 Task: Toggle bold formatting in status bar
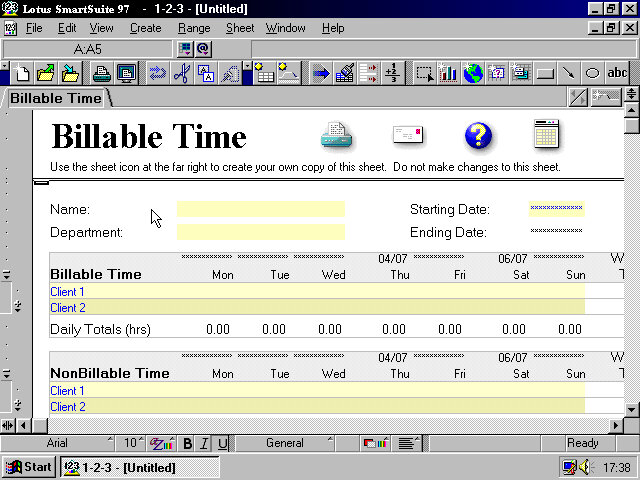click(x=187, y=443)
